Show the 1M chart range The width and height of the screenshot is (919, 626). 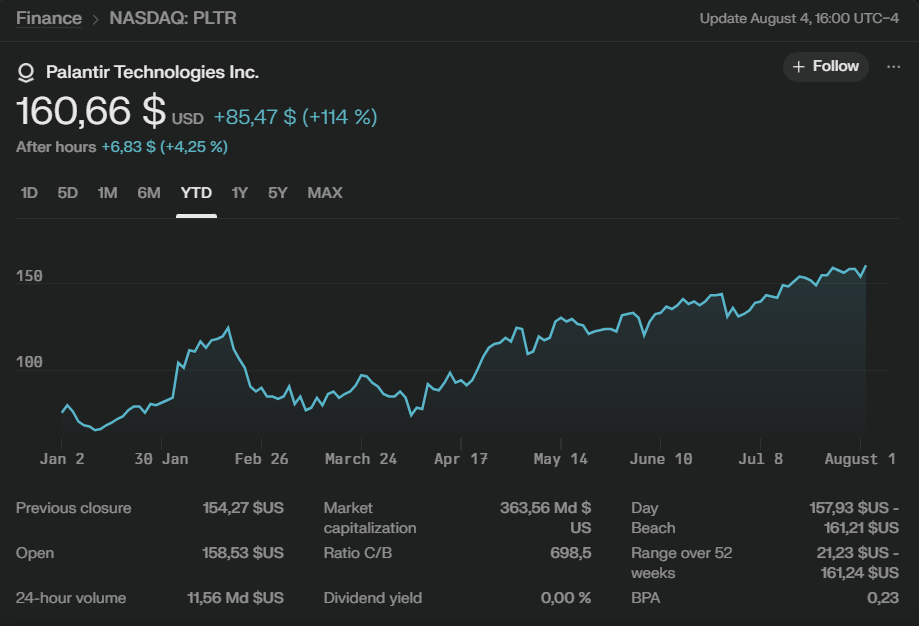tap(107, 192)
